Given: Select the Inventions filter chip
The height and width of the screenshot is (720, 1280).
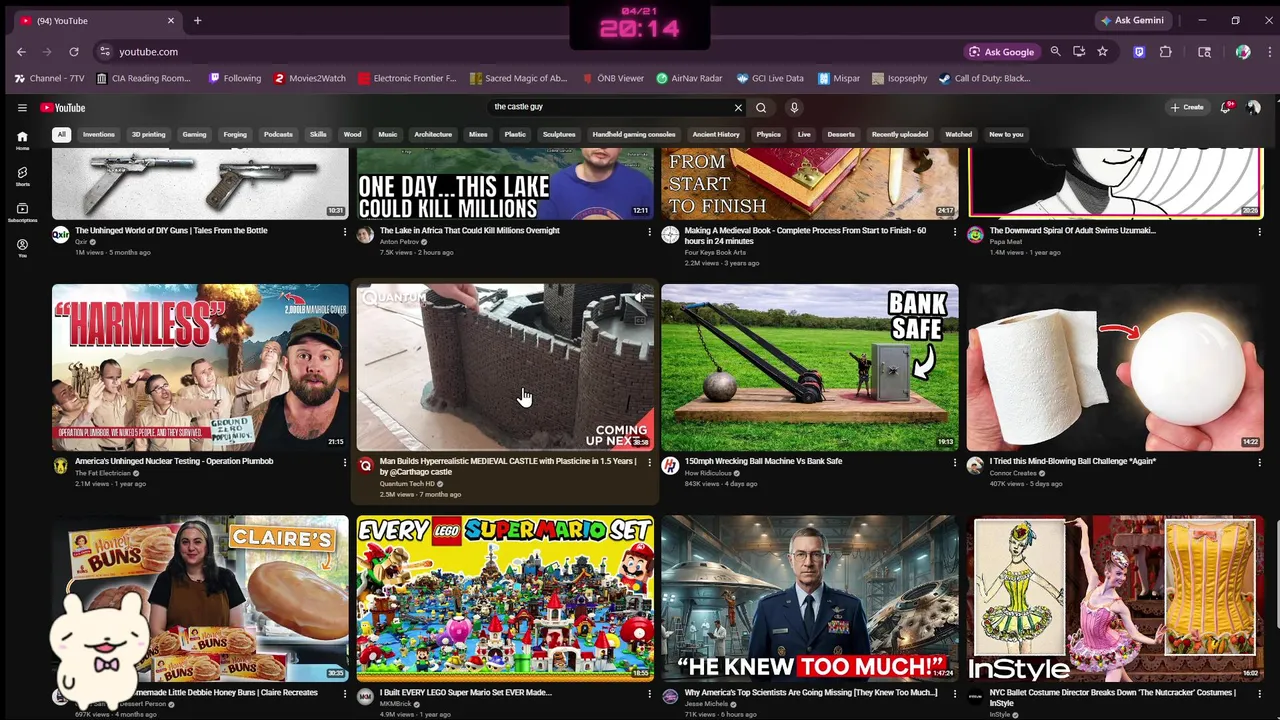Looking at the screenshot, I should click(98, 134).
